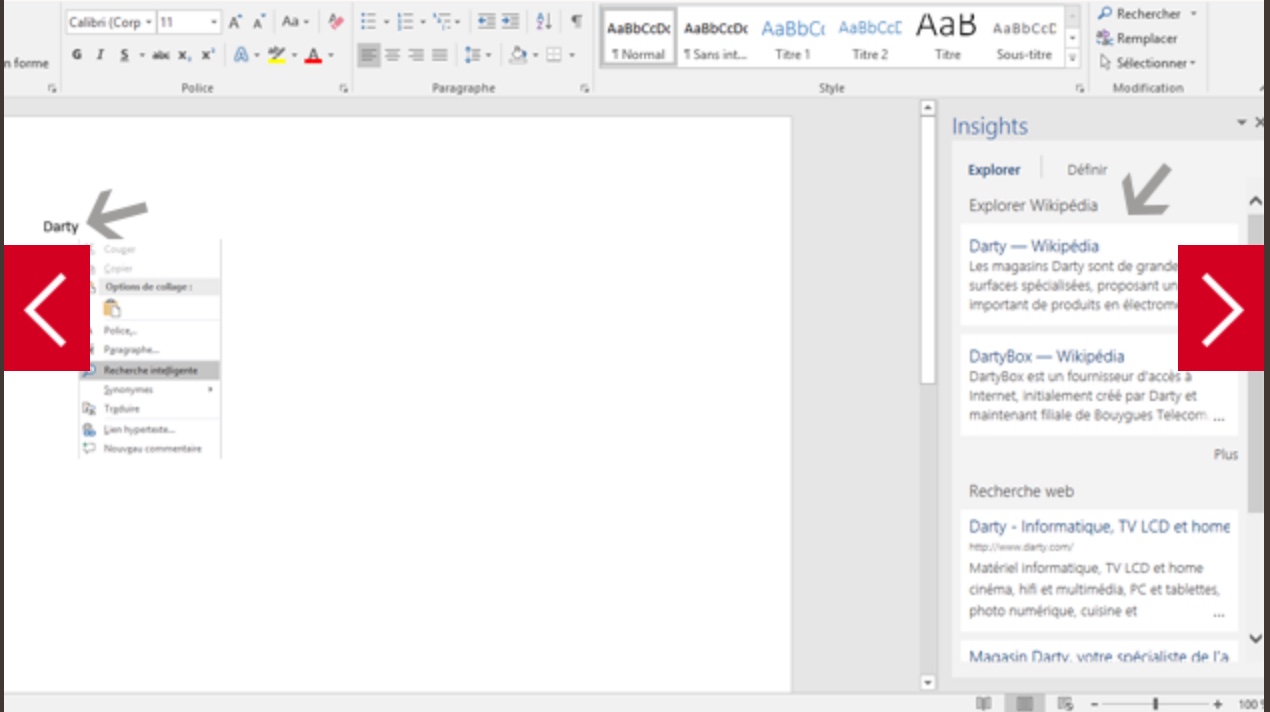This screenshot has height=712, width=1270.
Task: Pick the red font color button
Action: pos(313,55)
